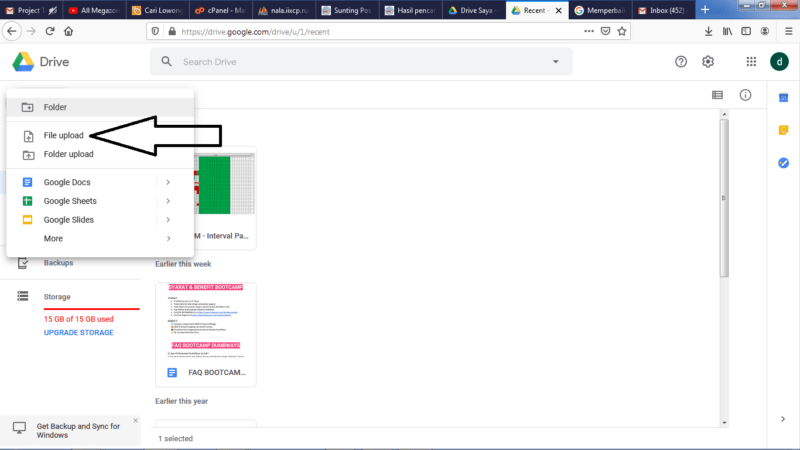The width and height of the screenshot is (800, 450).
Task: Save page to Pocket icon
Action: pos(605,31)
